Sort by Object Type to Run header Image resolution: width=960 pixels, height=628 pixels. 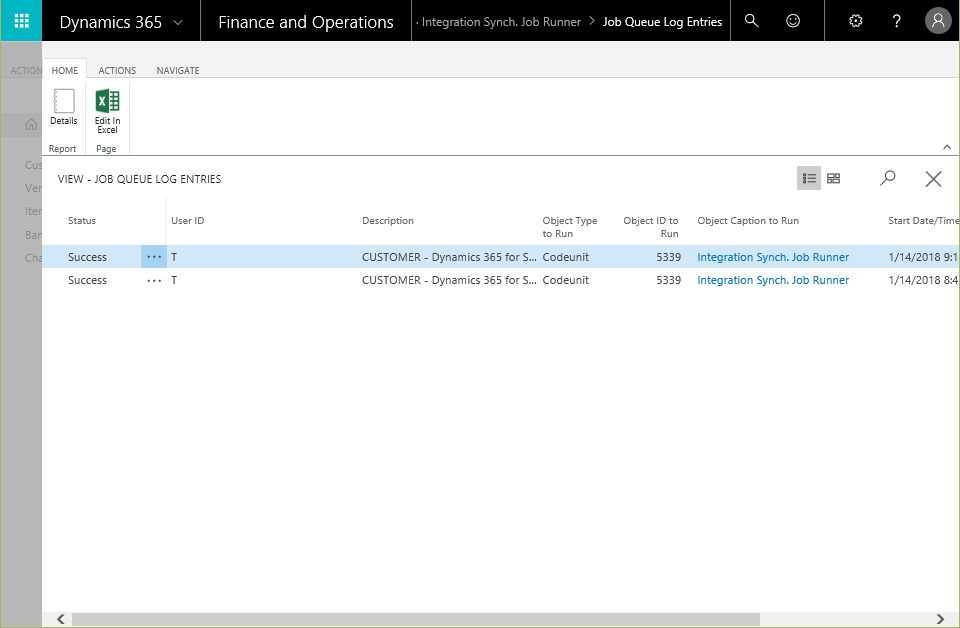tap(569, 227)
